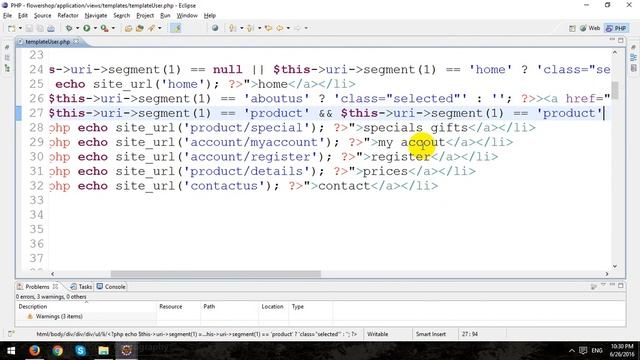Expand the Back history dropdown arrow
Screen dimensions: 640x360
tap(288, 28)
